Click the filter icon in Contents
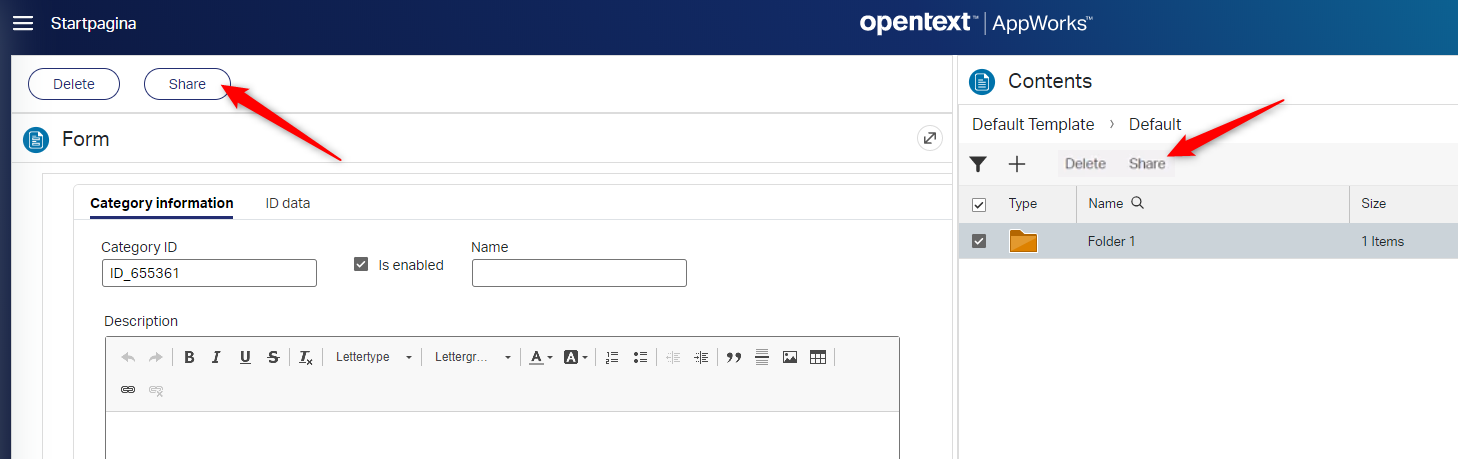The width and height of the screenshot is (1458, 459). coord(978,164)
